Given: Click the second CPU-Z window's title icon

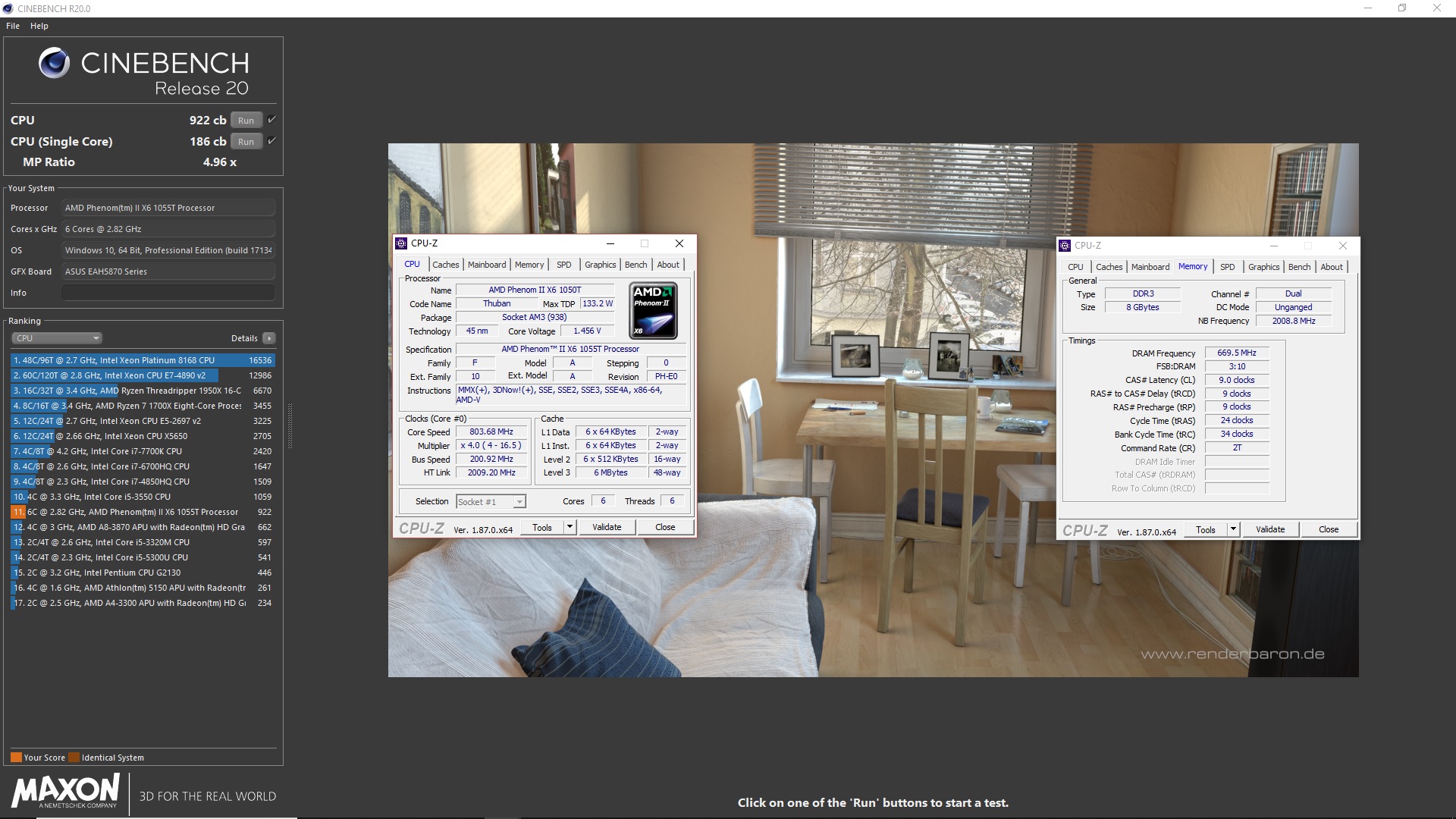Looking at the screenshot, I should (1065, 246).
